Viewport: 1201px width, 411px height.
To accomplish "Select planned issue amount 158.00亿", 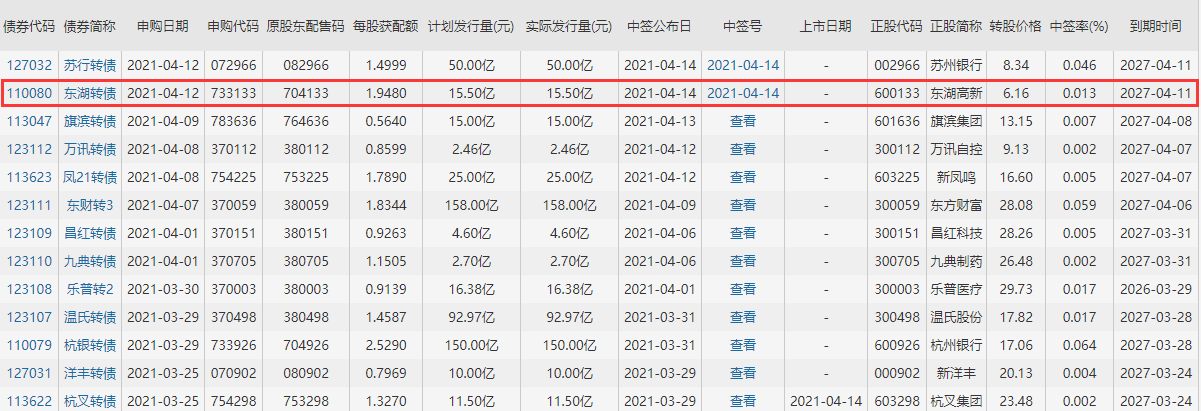I will (x=471, y=205).
